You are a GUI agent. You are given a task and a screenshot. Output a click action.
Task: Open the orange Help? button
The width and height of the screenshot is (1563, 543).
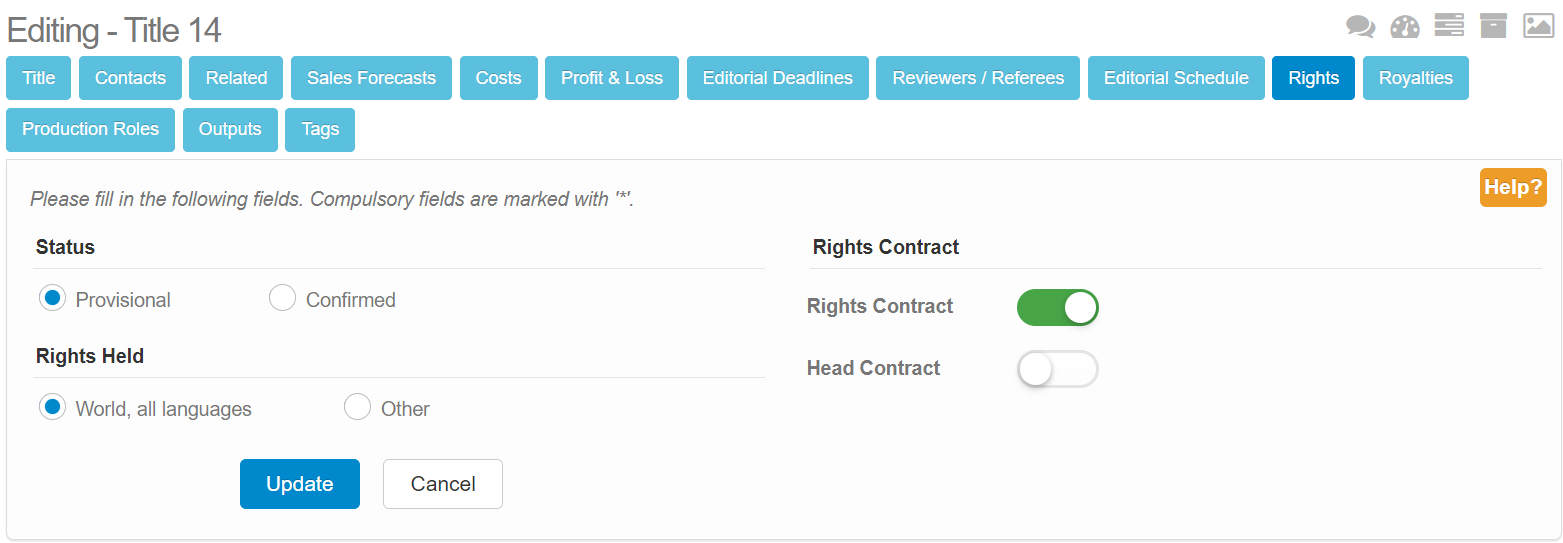[x=1513, y=187]
